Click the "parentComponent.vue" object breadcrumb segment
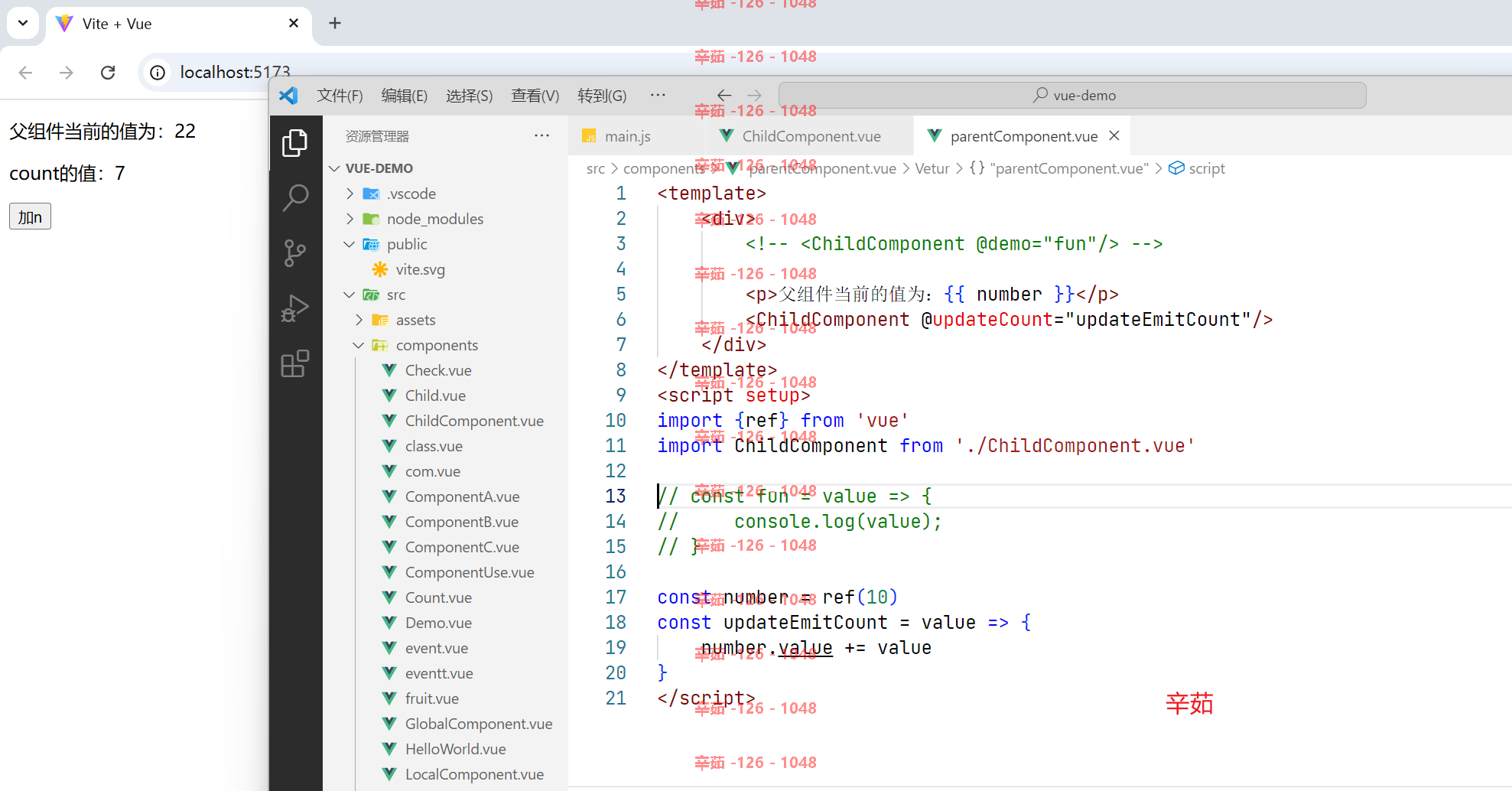Viewport: 1512px width, 791px height. click(1060, 168)
